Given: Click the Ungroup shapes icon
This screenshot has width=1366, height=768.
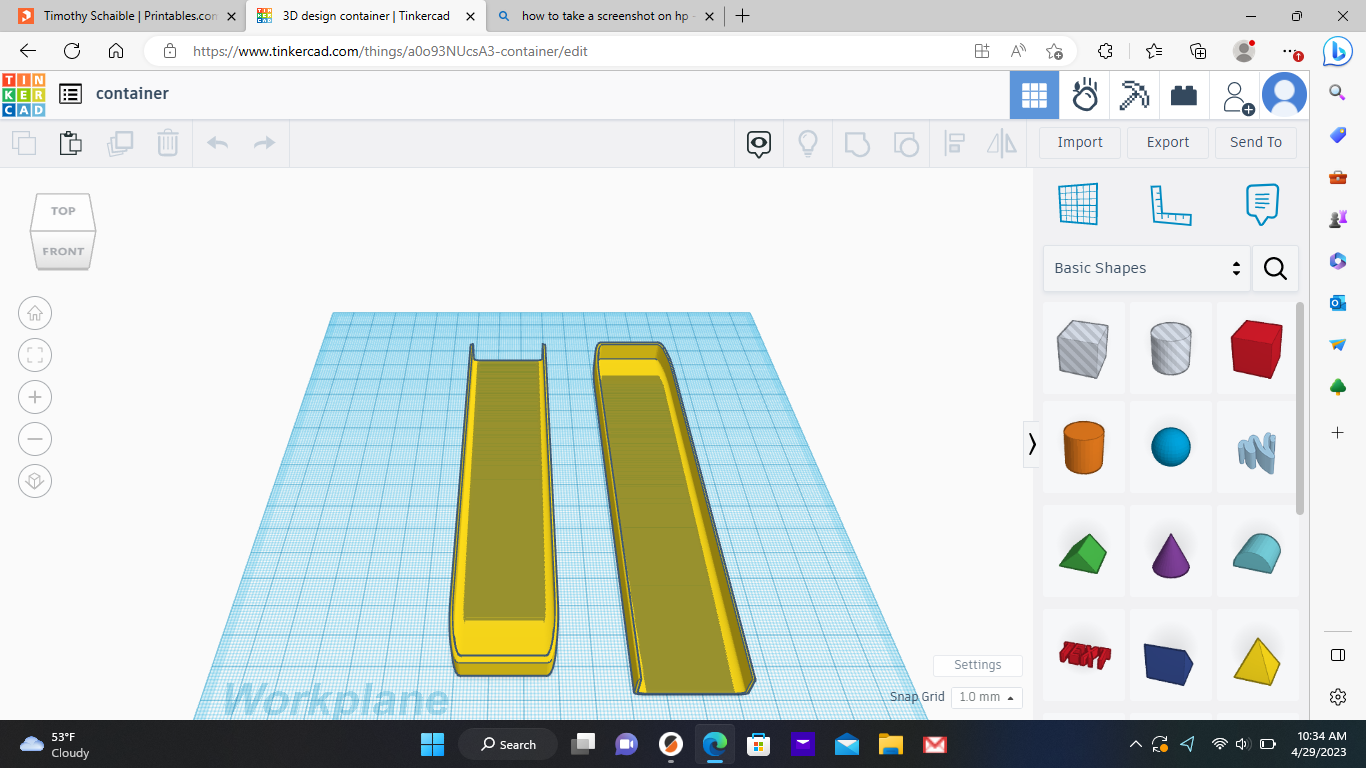Looking at the screenshot, I should point(906,144).
